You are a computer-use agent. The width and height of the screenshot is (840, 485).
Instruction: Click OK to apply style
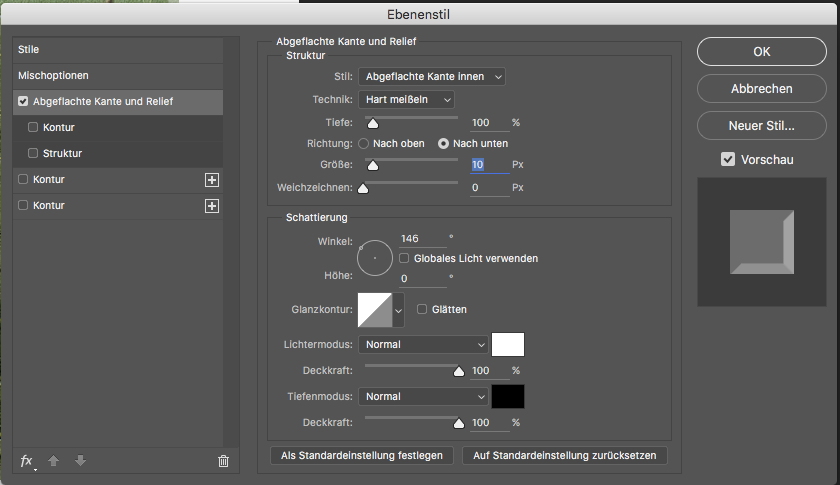(762, 51)
